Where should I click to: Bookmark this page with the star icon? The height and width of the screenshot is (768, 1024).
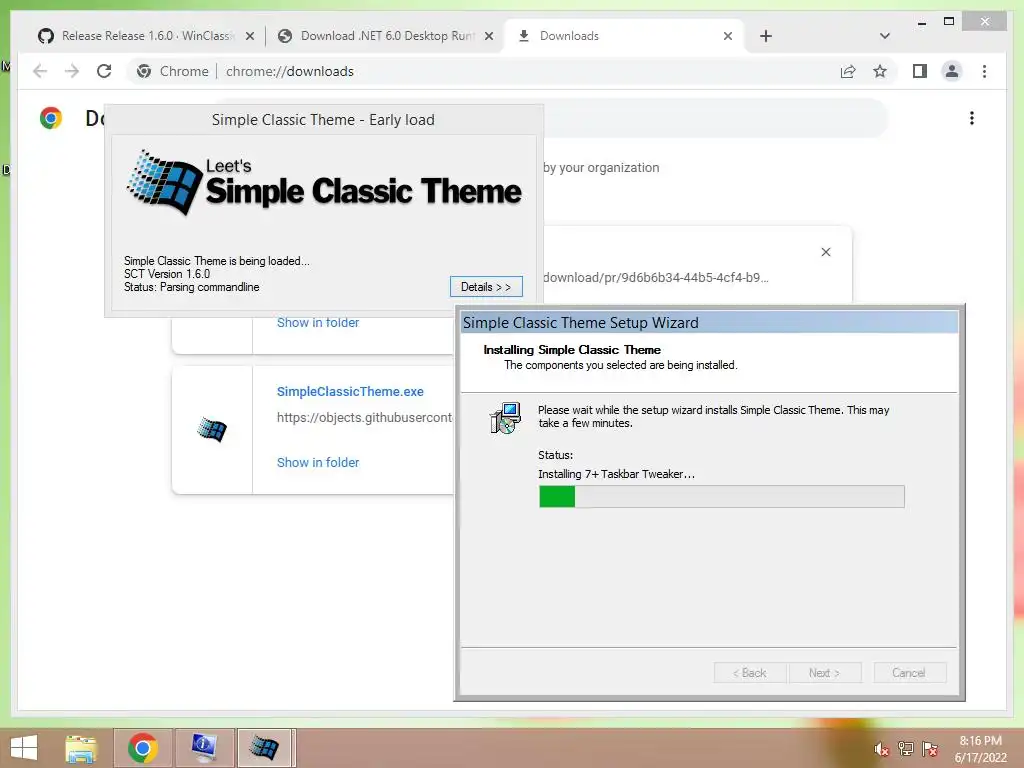pyautogui.click(x=880, y=71)
